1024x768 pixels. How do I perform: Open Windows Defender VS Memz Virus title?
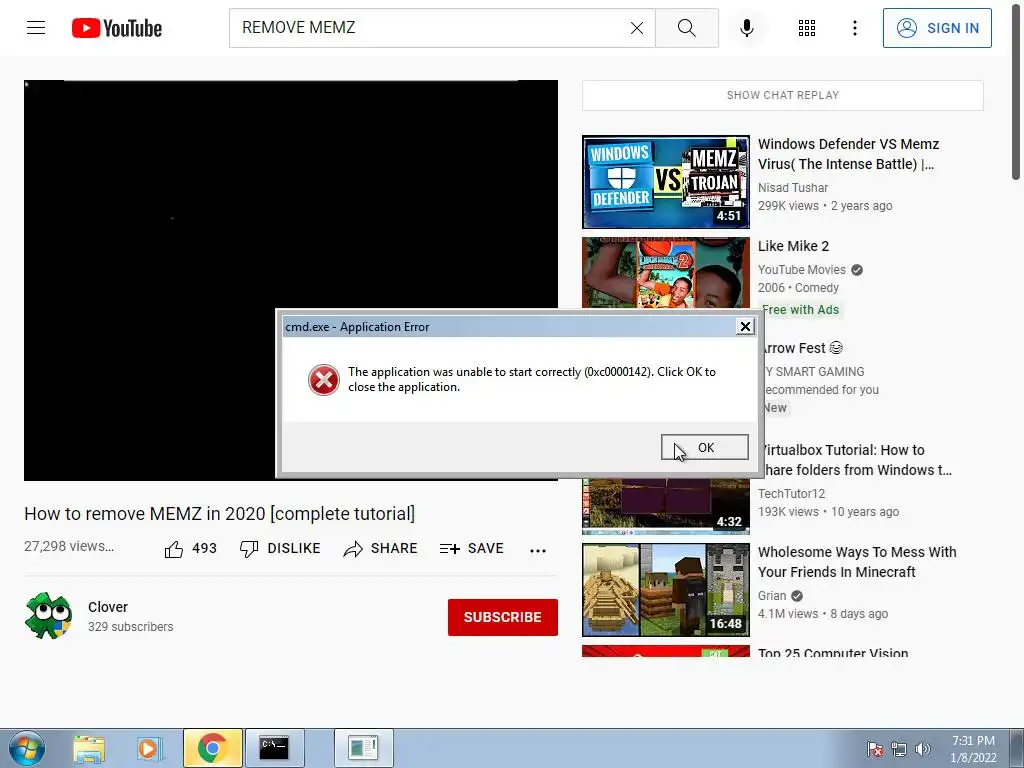(848, 154)
